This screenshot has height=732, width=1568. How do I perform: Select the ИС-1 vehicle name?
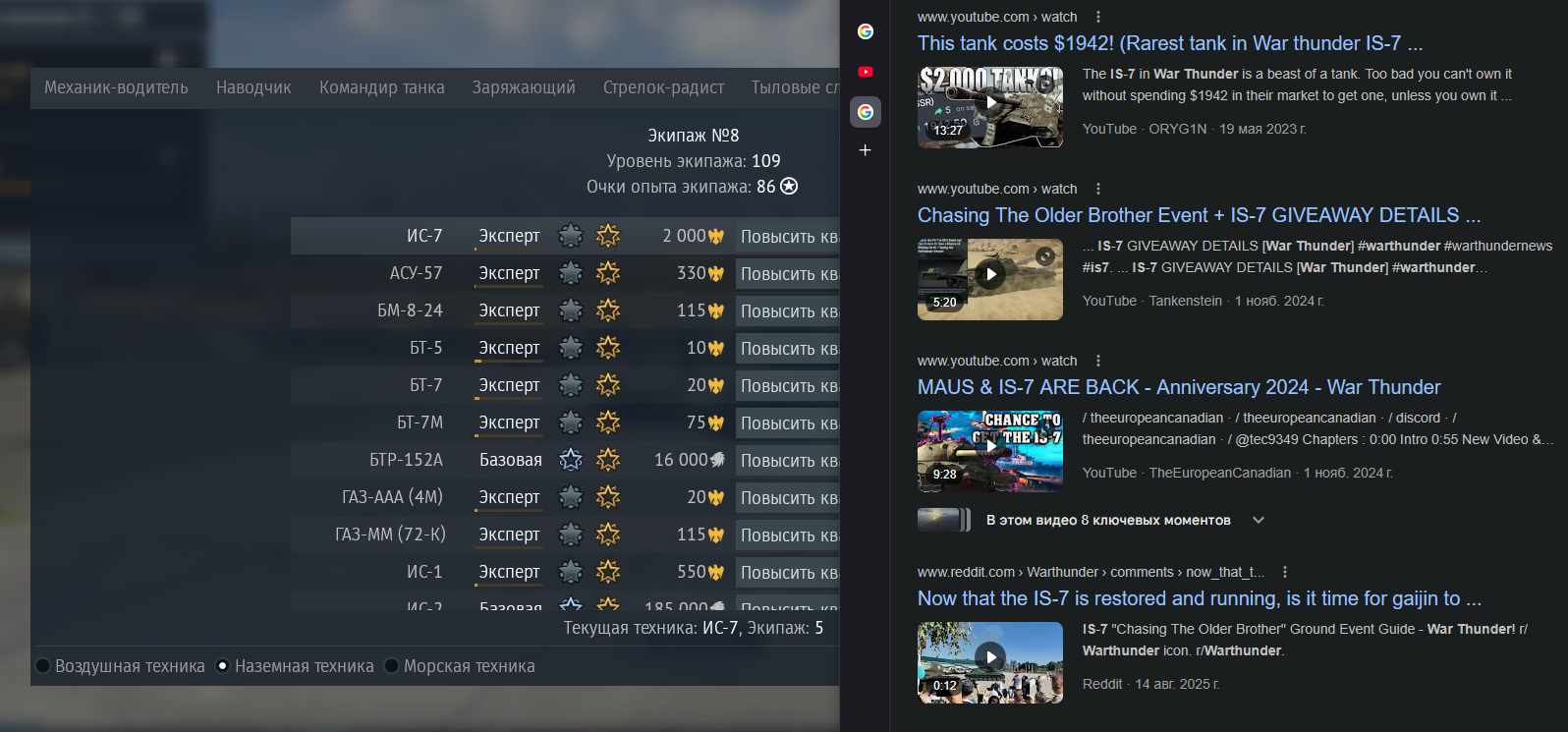click(x=424, y=572)
